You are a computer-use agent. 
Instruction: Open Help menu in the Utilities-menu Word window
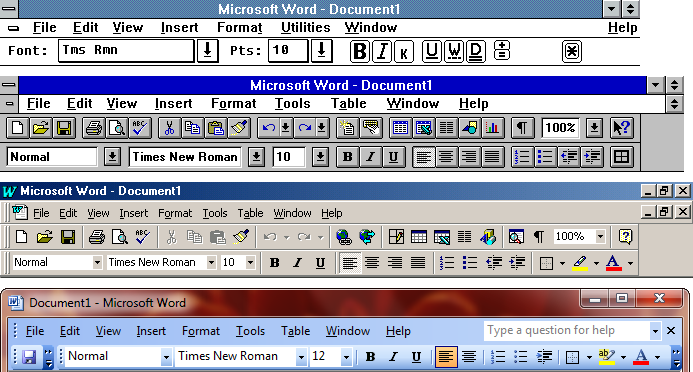pos(622,27)
